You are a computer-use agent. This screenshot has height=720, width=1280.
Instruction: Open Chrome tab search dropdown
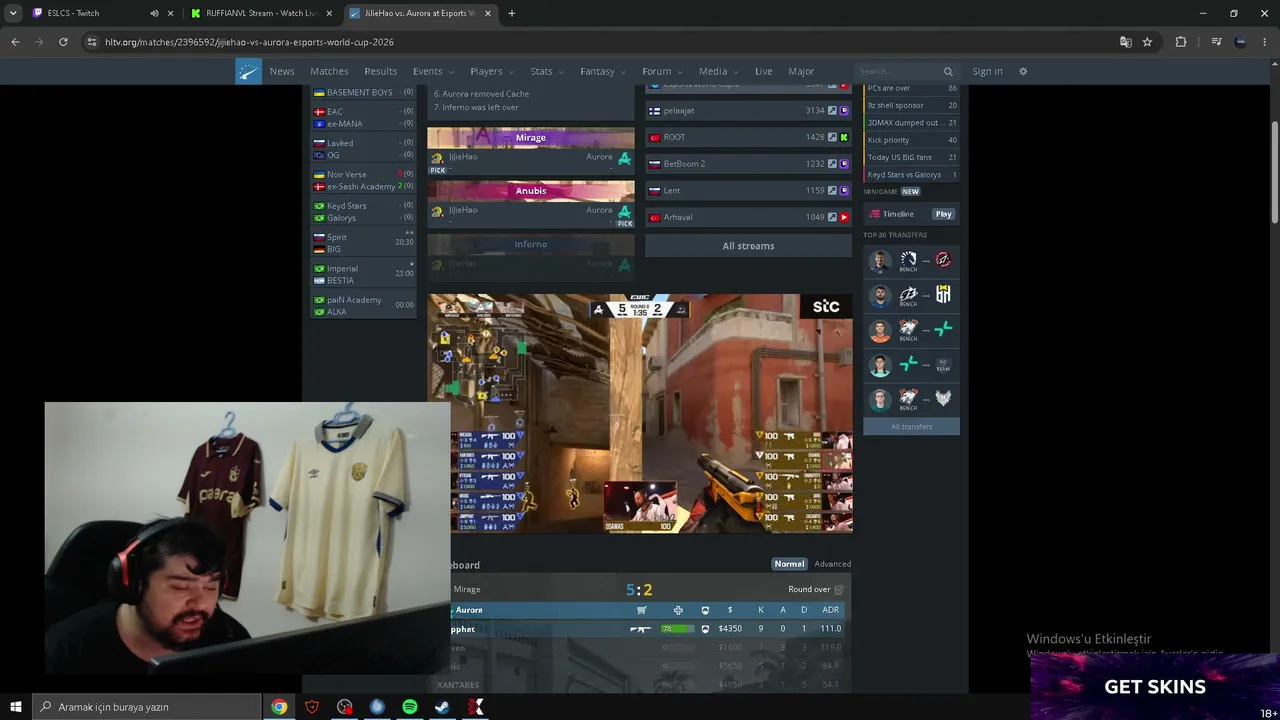(13, 13)
